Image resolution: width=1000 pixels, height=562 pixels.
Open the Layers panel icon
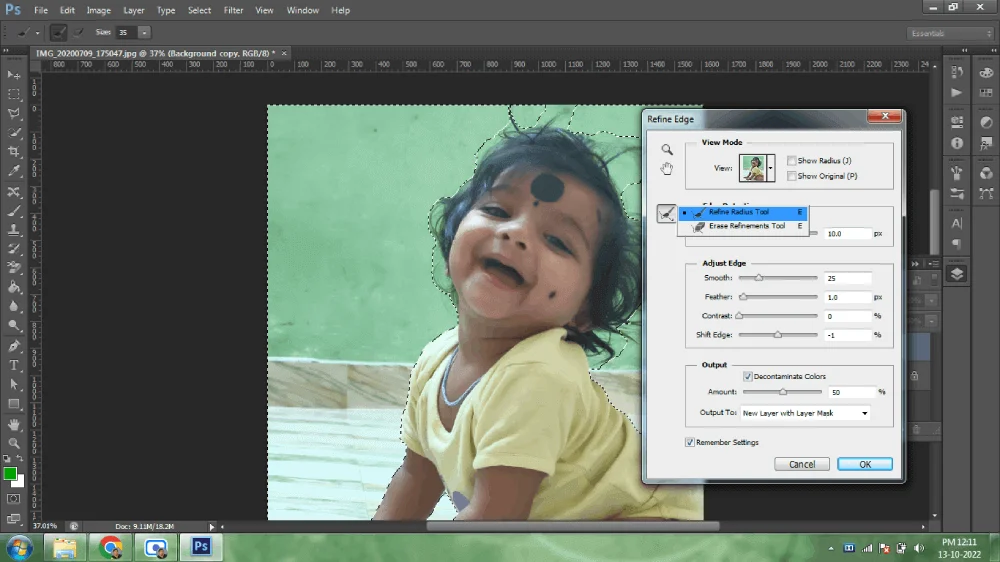957,274
